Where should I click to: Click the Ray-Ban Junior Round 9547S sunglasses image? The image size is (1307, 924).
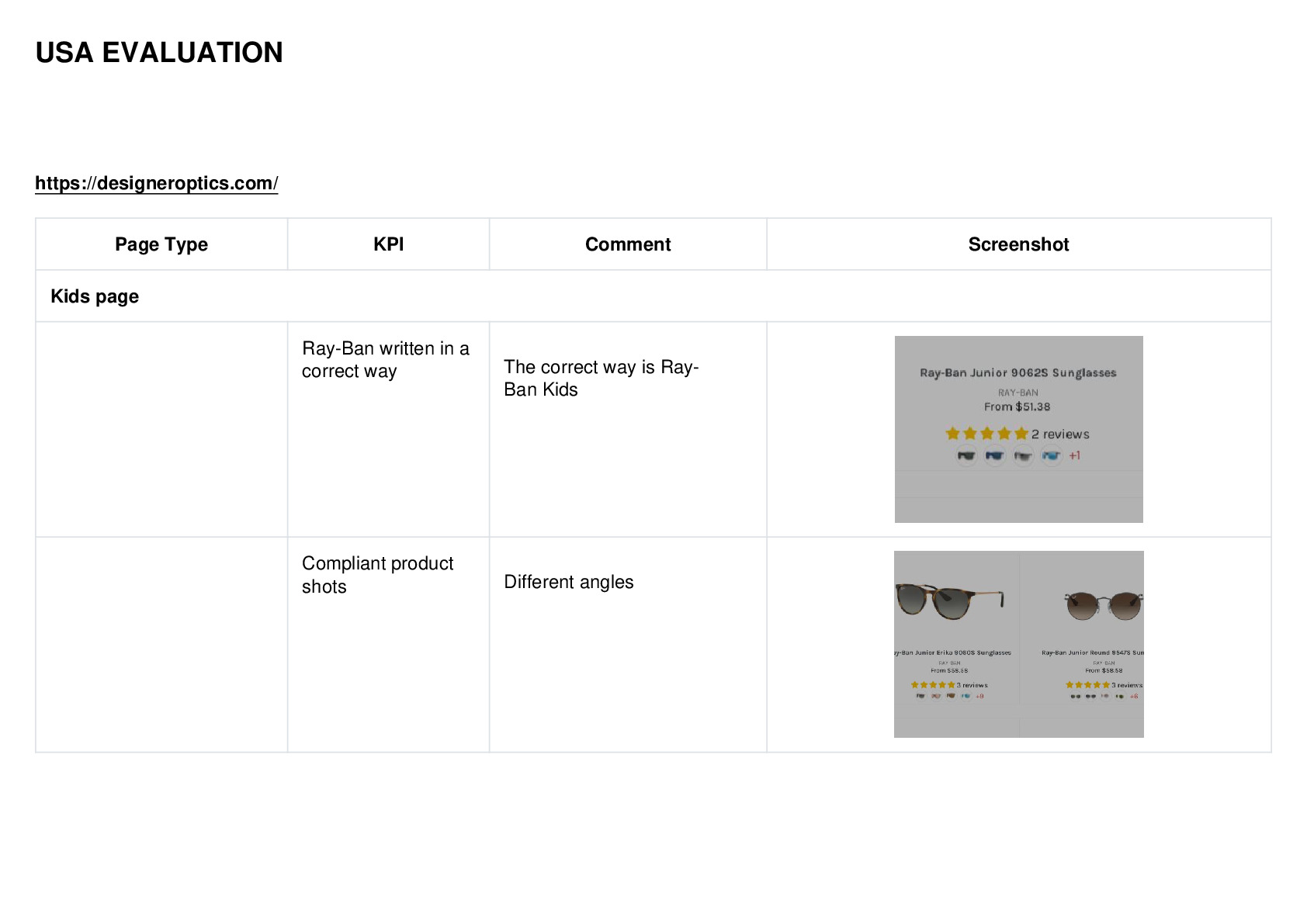pos(1104,605)
